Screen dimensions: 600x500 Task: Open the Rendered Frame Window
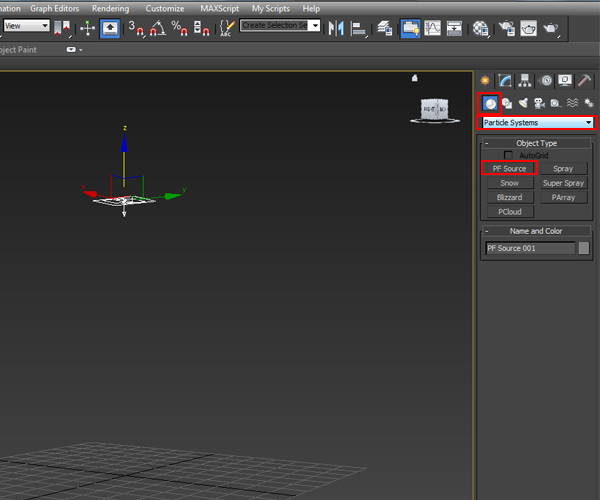(x=528, y=28)
